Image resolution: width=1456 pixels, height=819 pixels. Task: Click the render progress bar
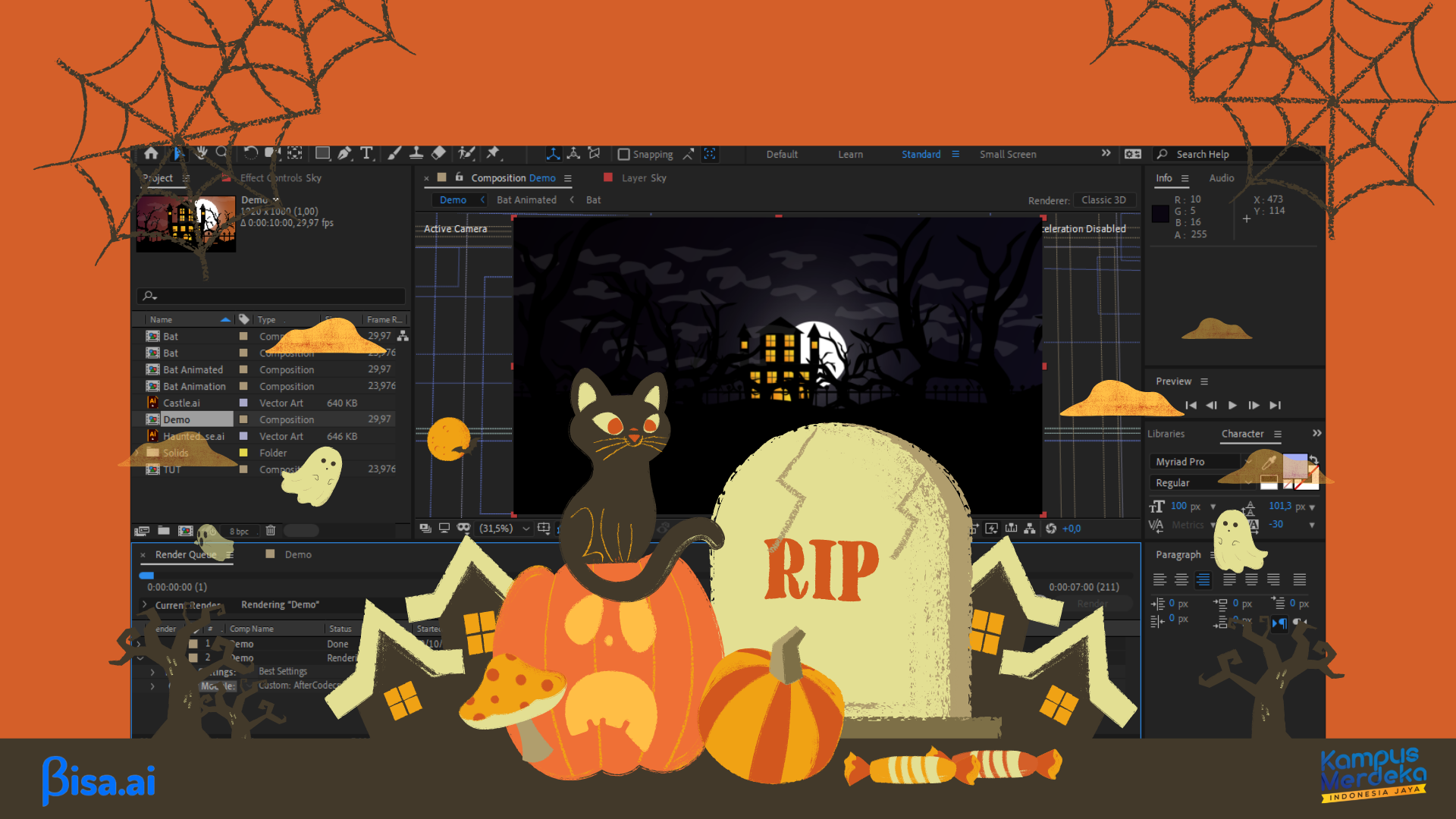635,576
